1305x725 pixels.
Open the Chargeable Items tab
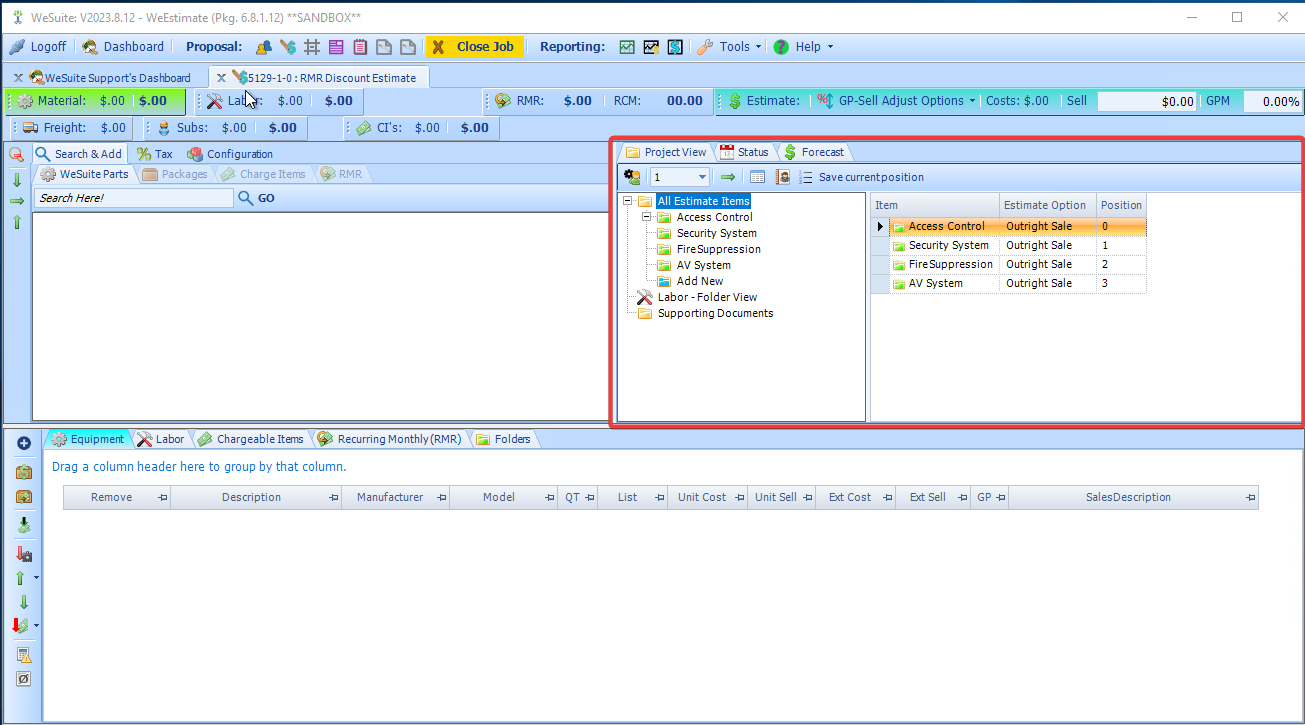[251, 439]
